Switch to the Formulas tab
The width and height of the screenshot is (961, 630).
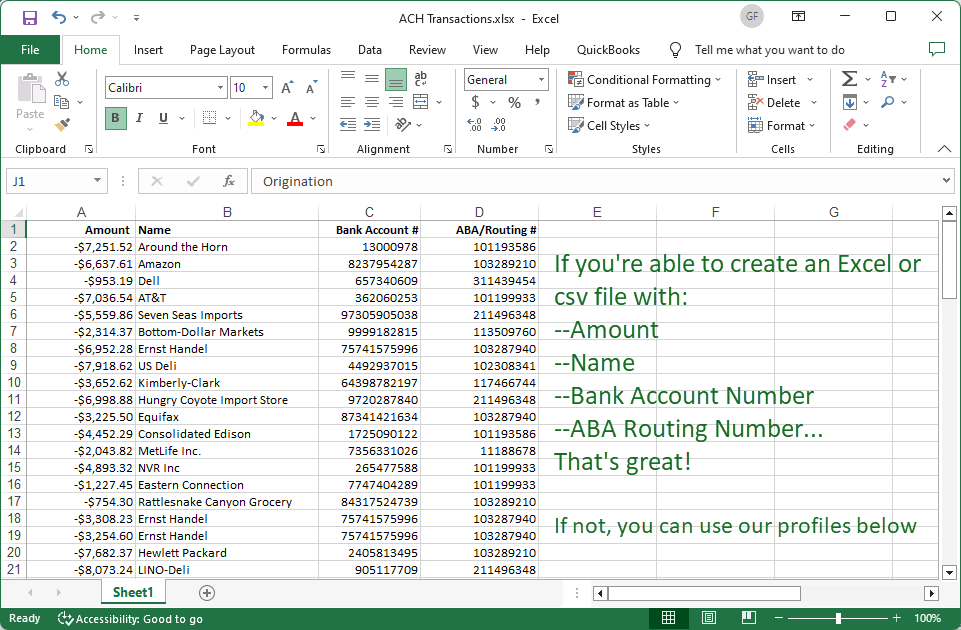coord(306,50)
